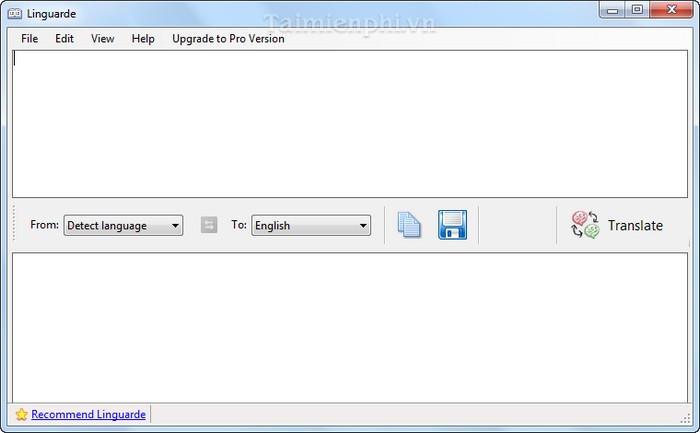Screen dimensions: 700x433
Task: Open the Help menu
Action: [143, 39]
